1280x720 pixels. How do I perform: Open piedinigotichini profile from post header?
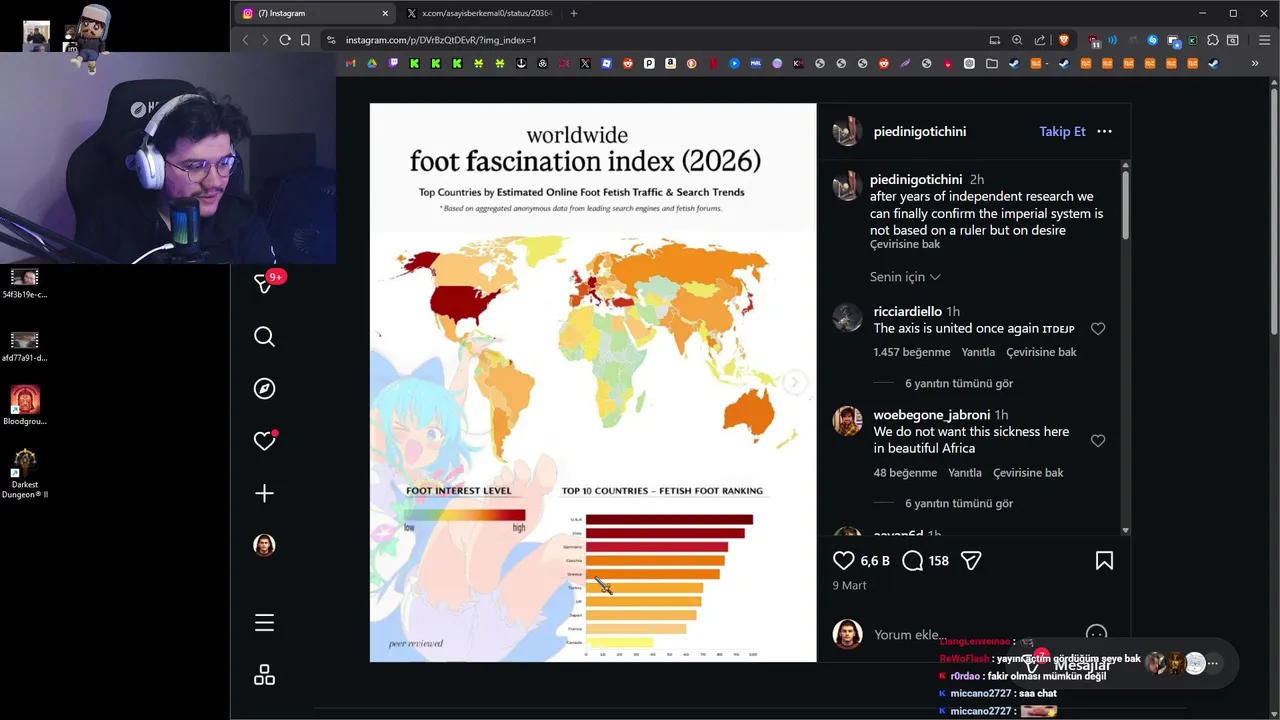click(919, 131)
